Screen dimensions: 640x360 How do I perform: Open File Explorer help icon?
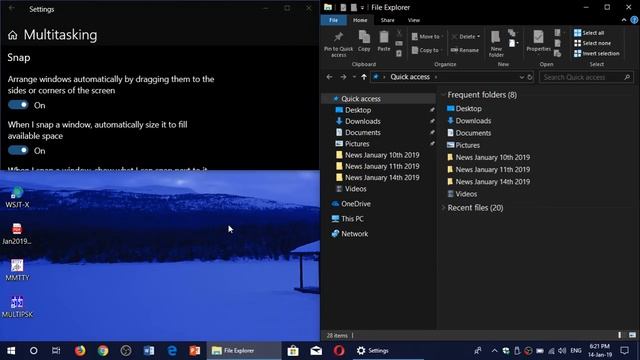click(x=634, y=20)
